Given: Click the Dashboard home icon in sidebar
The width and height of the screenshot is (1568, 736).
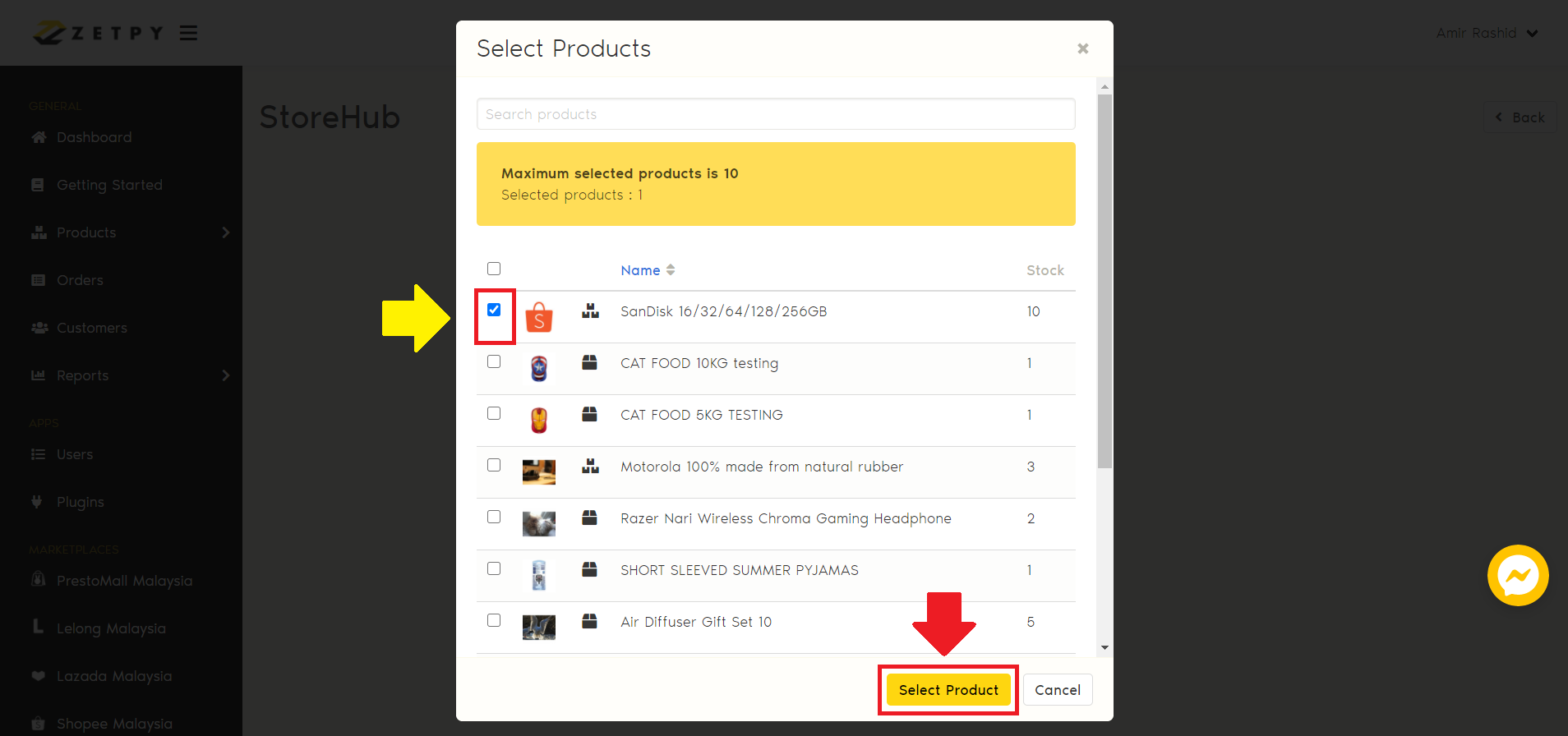Looking at the screenshot, I should tap(39, 137).
